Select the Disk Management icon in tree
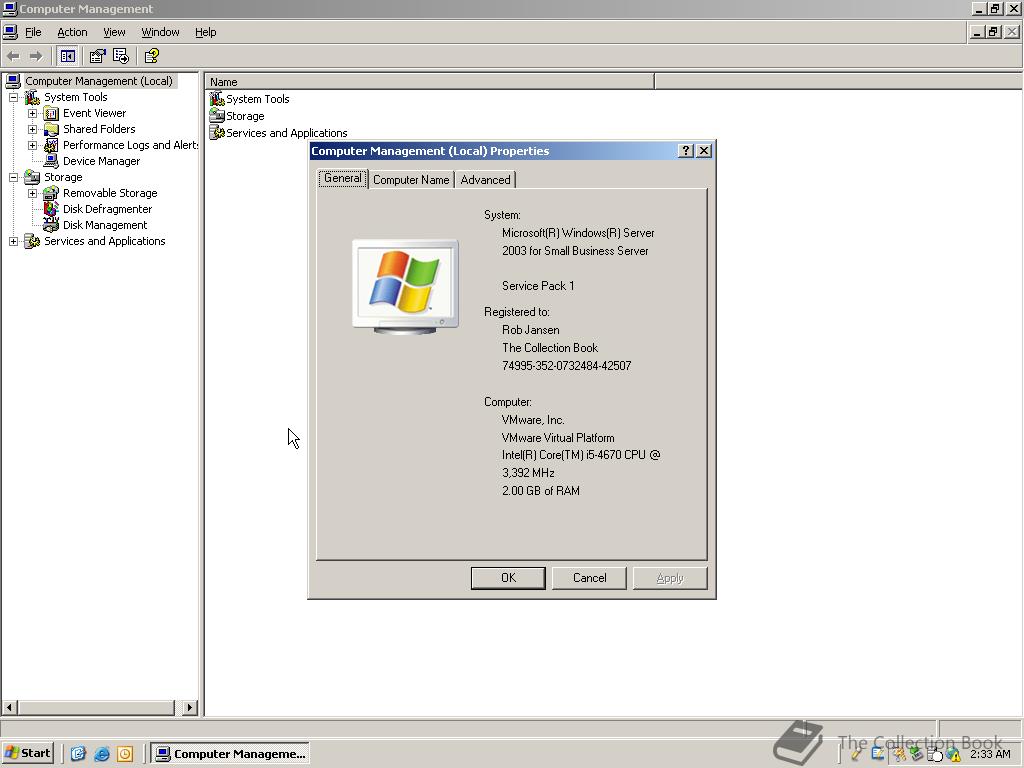This screenshot has height=768, width=1024. 51,225
